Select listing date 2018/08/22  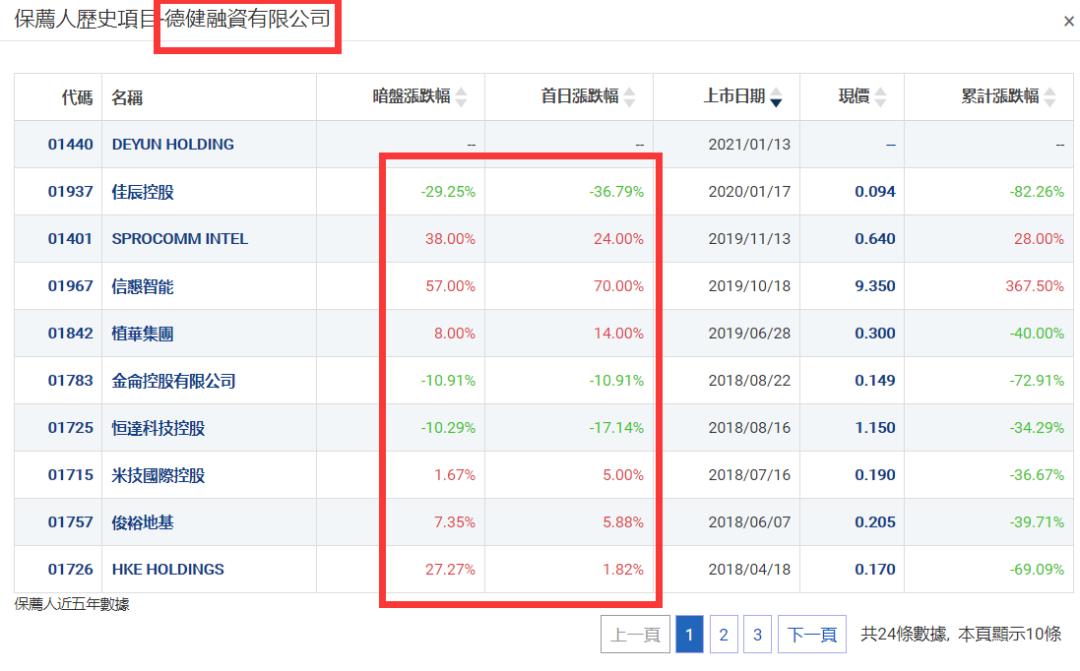click(x=749, y=380)
